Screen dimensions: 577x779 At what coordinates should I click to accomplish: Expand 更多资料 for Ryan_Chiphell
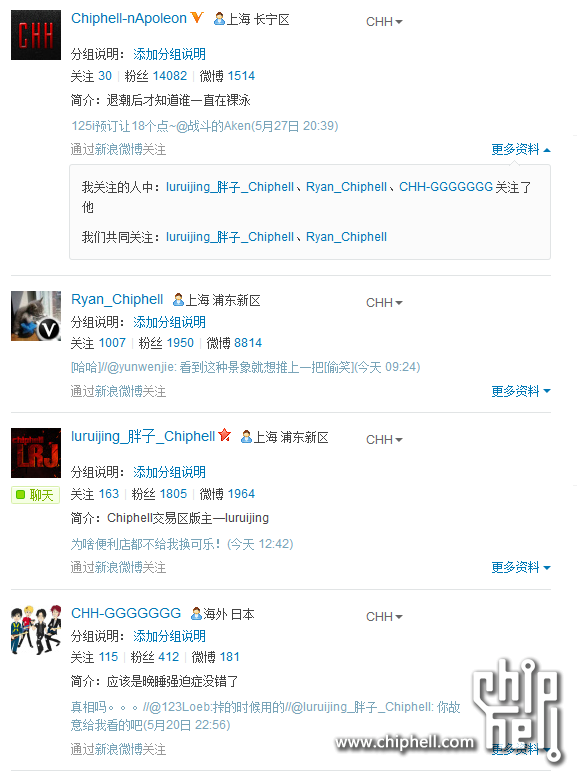point(520,391)
